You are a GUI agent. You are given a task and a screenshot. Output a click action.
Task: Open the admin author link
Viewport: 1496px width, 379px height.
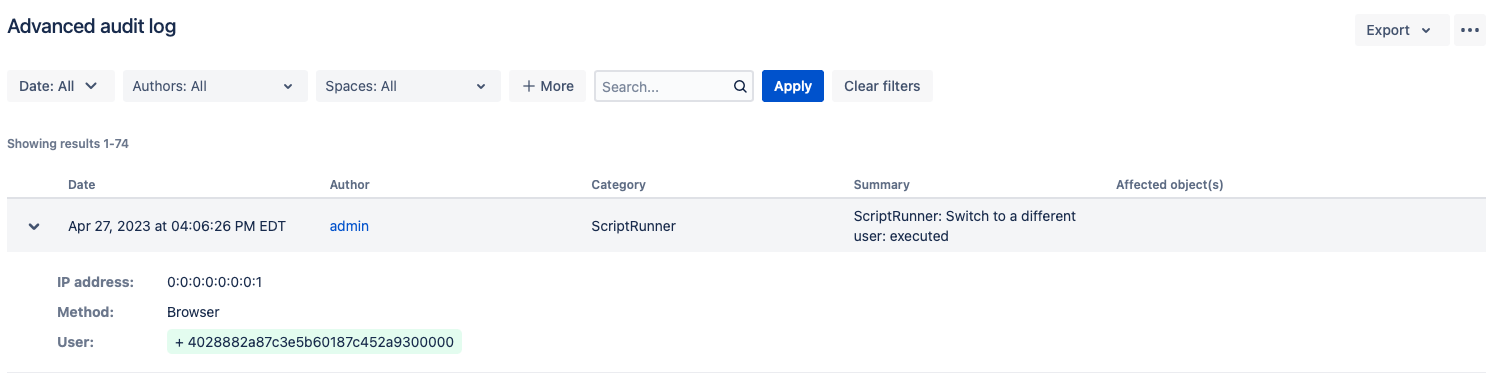tap(349, 226)
